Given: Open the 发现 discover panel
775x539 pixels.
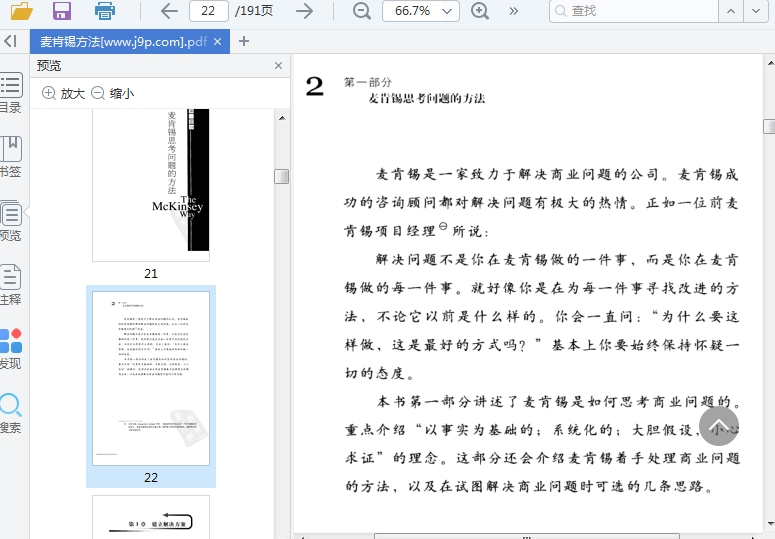Looking at the screenshot, I should [x=10, y=349].
